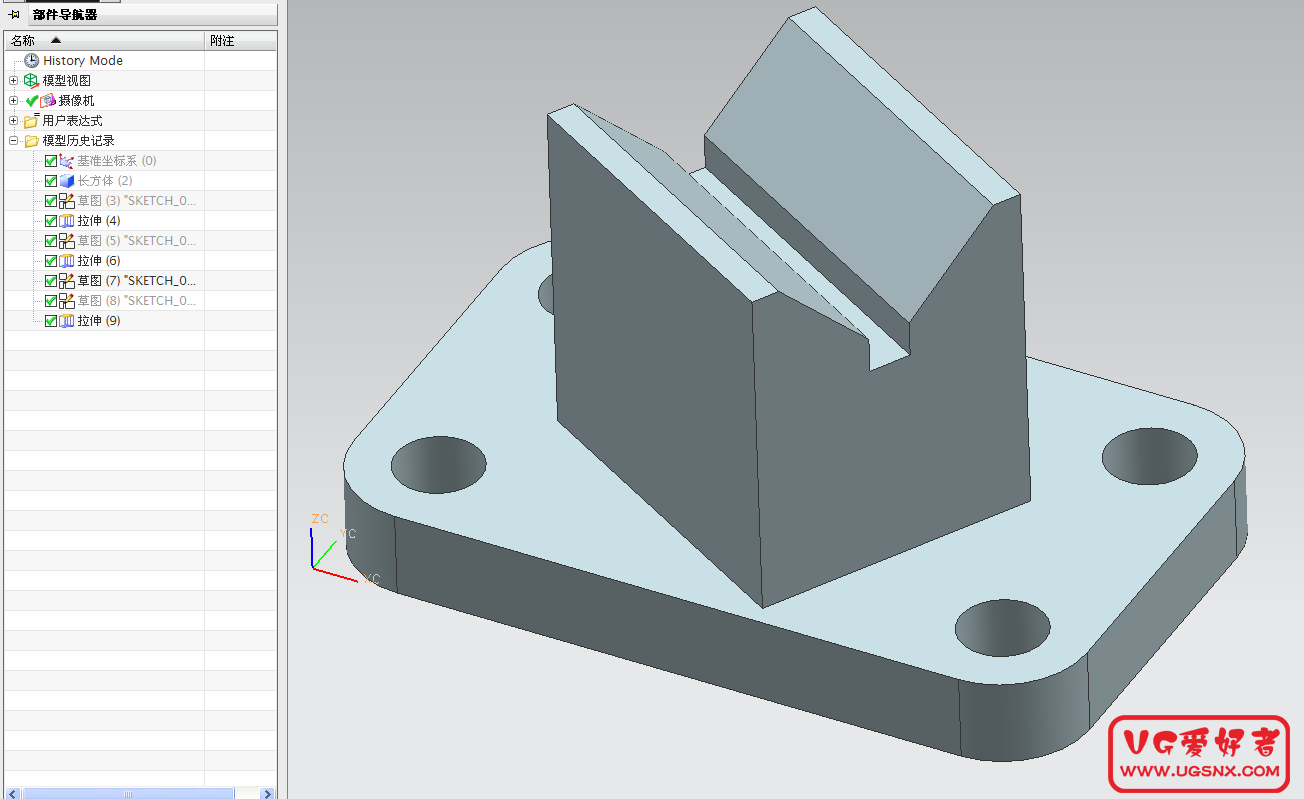Click the green checkmark beside 摄像机

tap(32, 101)
